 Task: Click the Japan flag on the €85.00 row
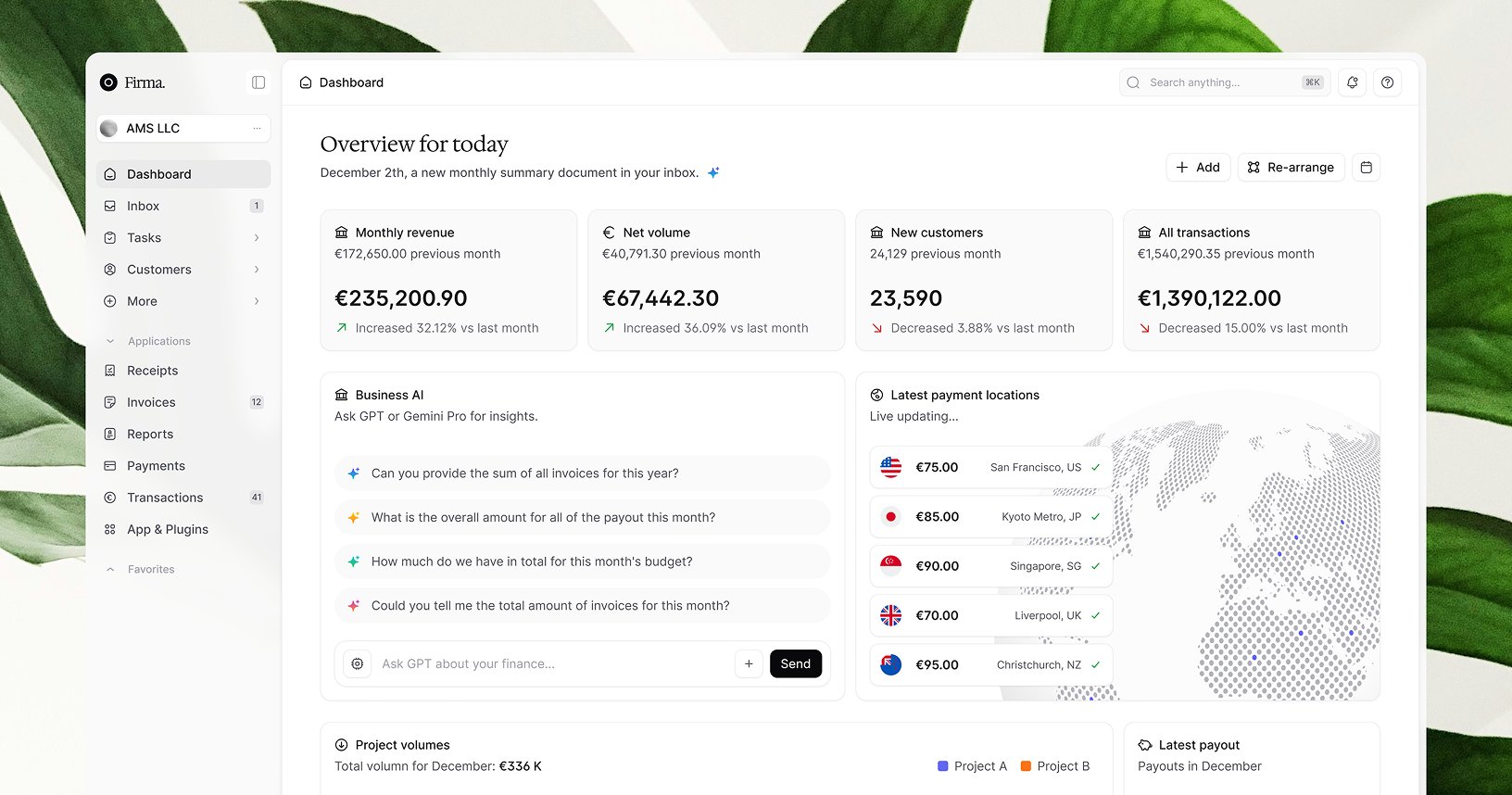click(891, 516)
